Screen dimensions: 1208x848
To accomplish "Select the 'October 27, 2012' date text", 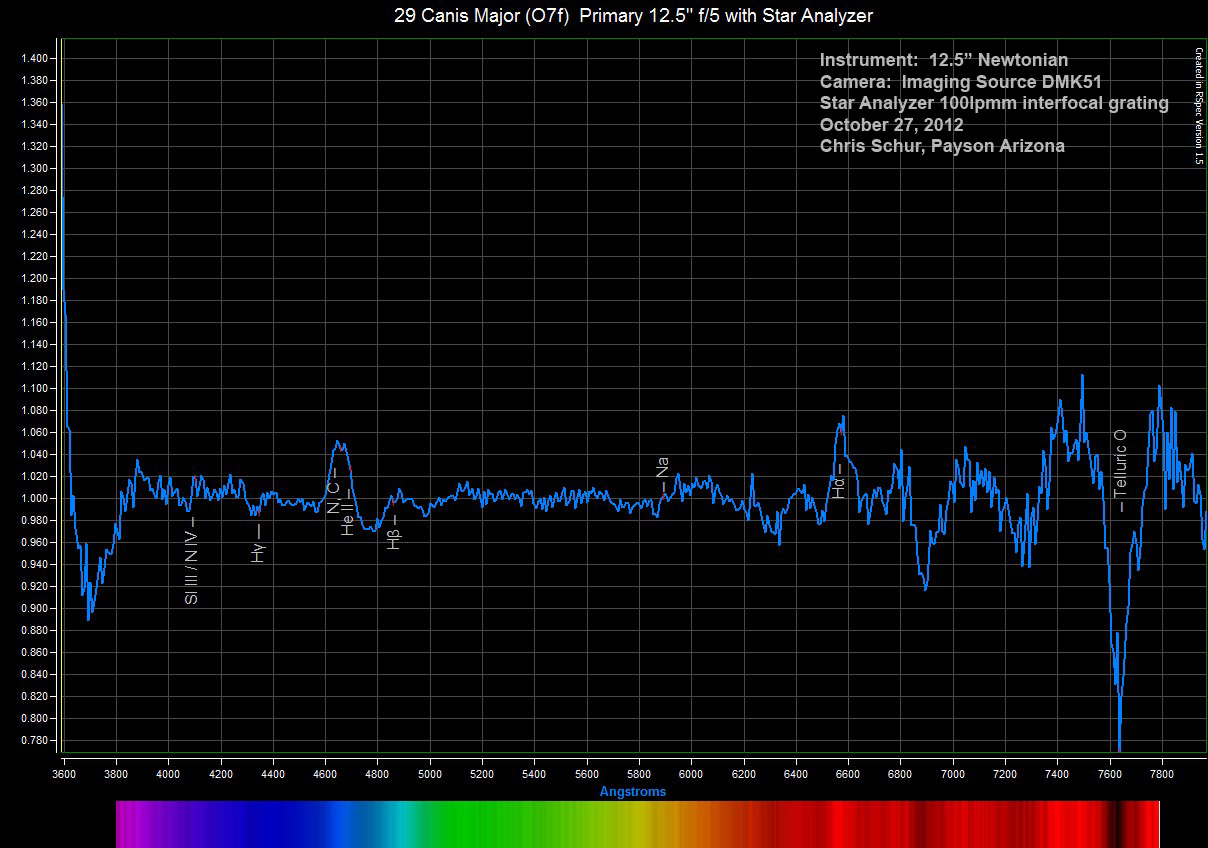I will click(x=892, y=125).
